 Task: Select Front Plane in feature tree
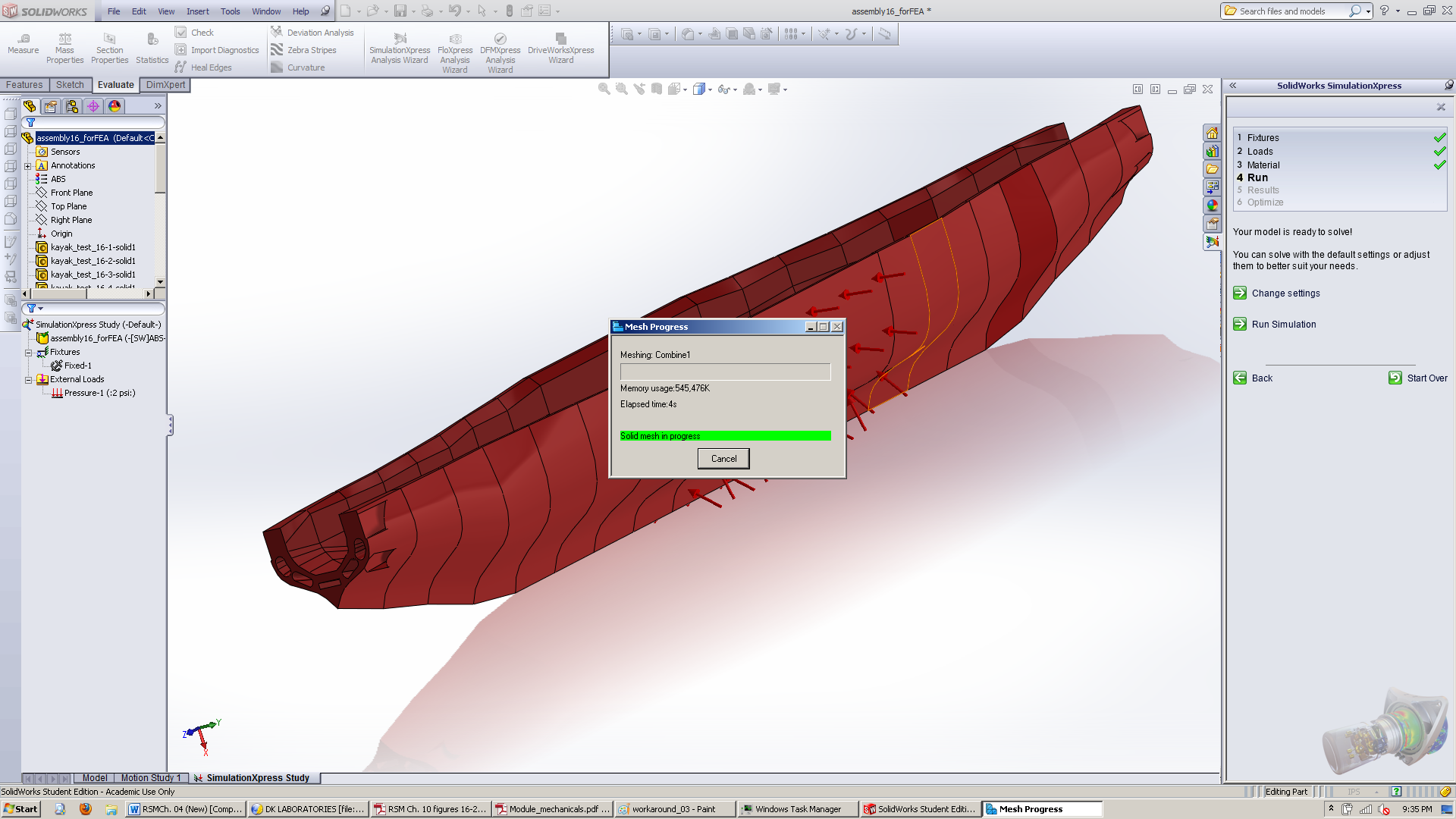click(x=71, y=193)
